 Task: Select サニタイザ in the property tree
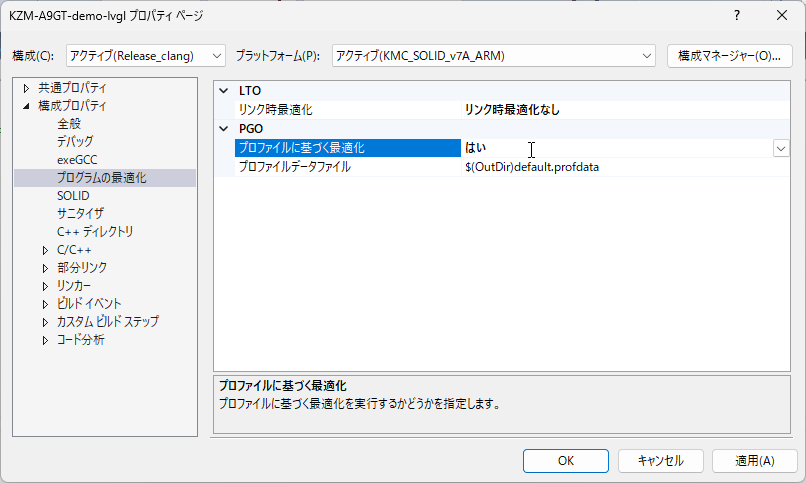(80, 214)
